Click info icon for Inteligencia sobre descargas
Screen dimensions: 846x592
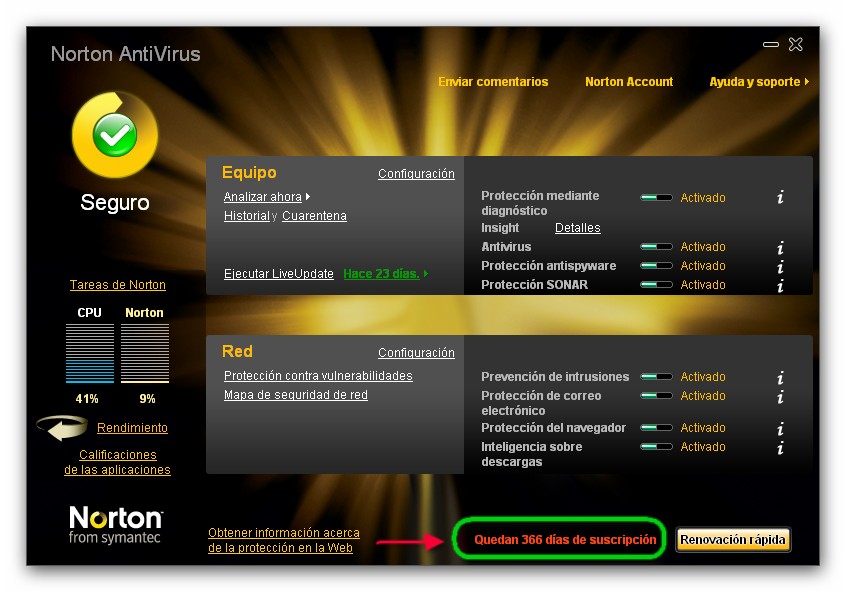[780, 448]
